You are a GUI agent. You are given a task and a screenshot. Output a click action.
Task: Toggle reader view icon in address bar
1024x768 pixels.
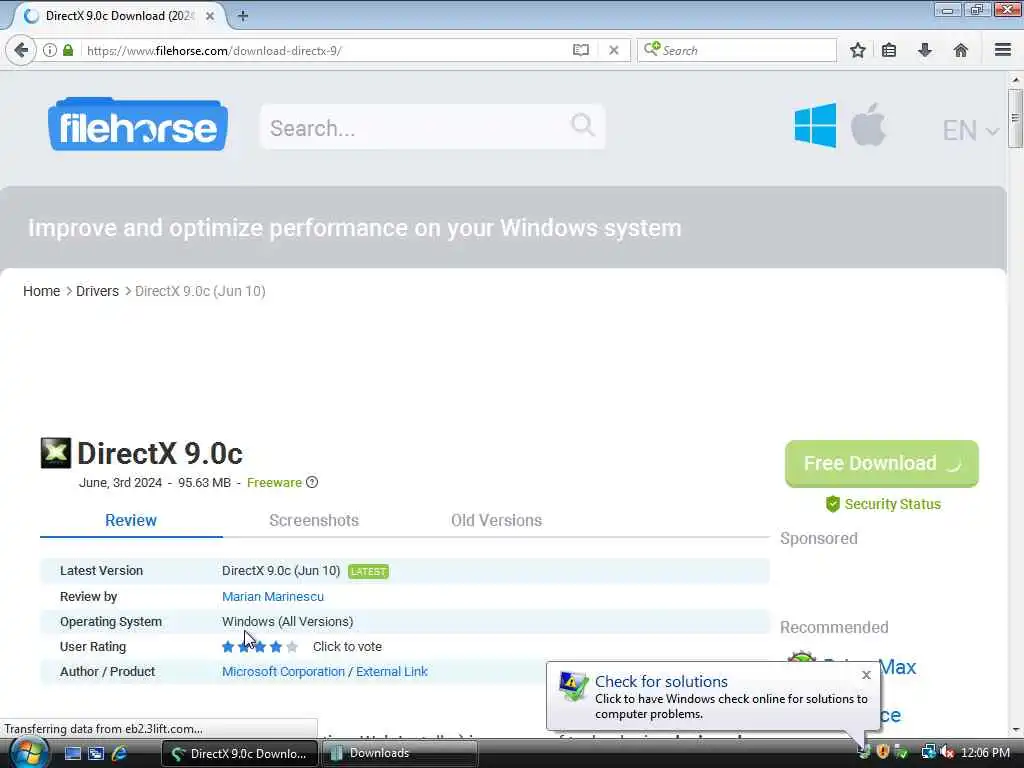[581, 50]
